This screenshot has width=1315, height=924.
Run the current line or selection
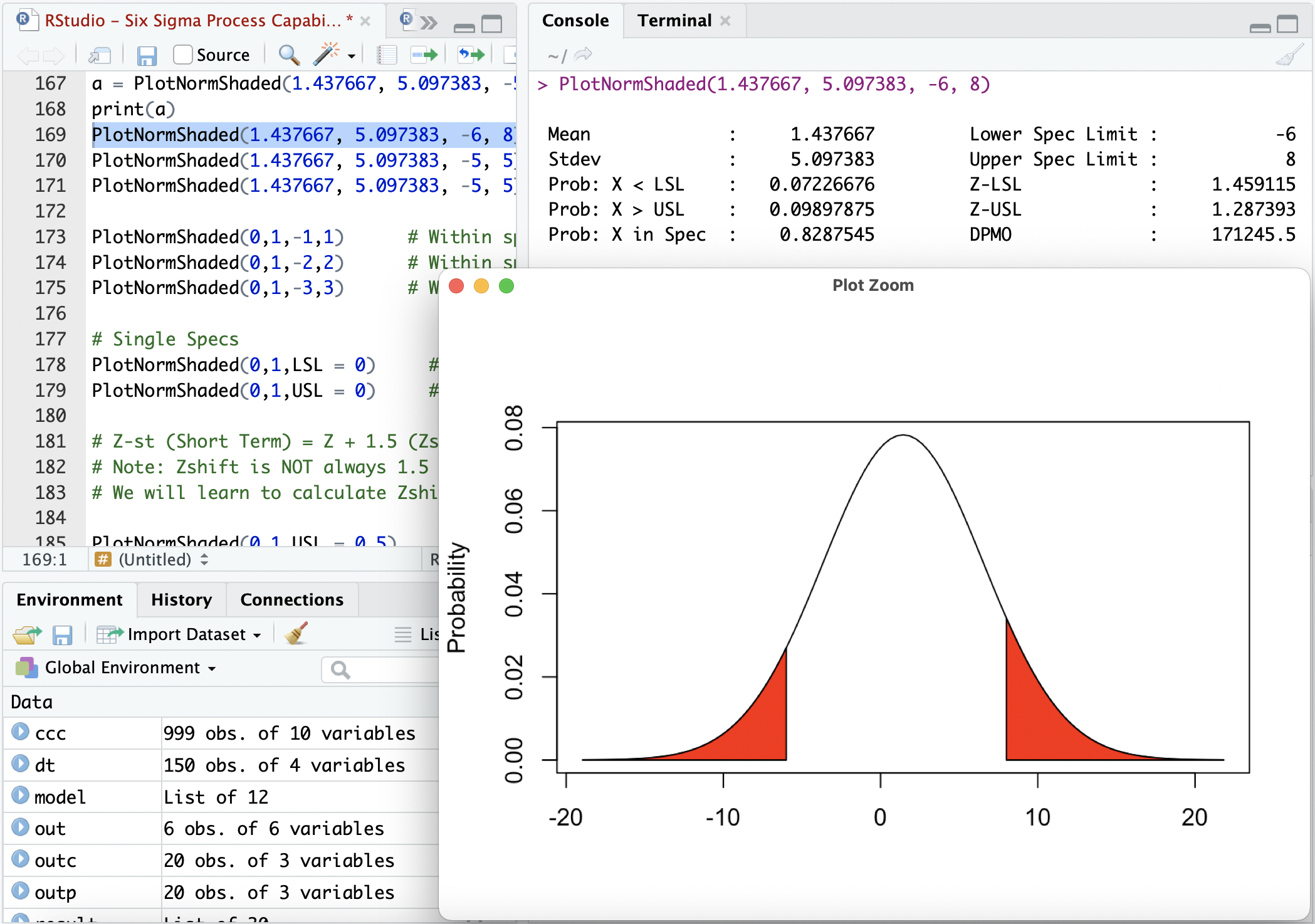point(424,55)
